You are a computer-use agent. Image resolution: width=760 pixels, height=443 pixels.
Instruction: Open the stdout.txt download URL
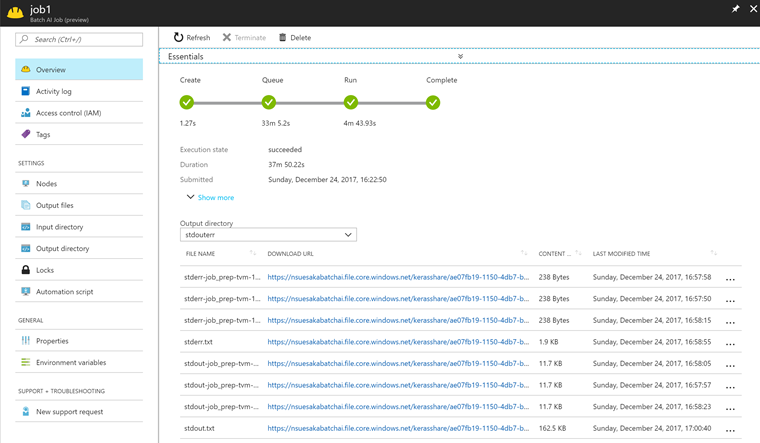pyautogui.click(x=398, y=428)
